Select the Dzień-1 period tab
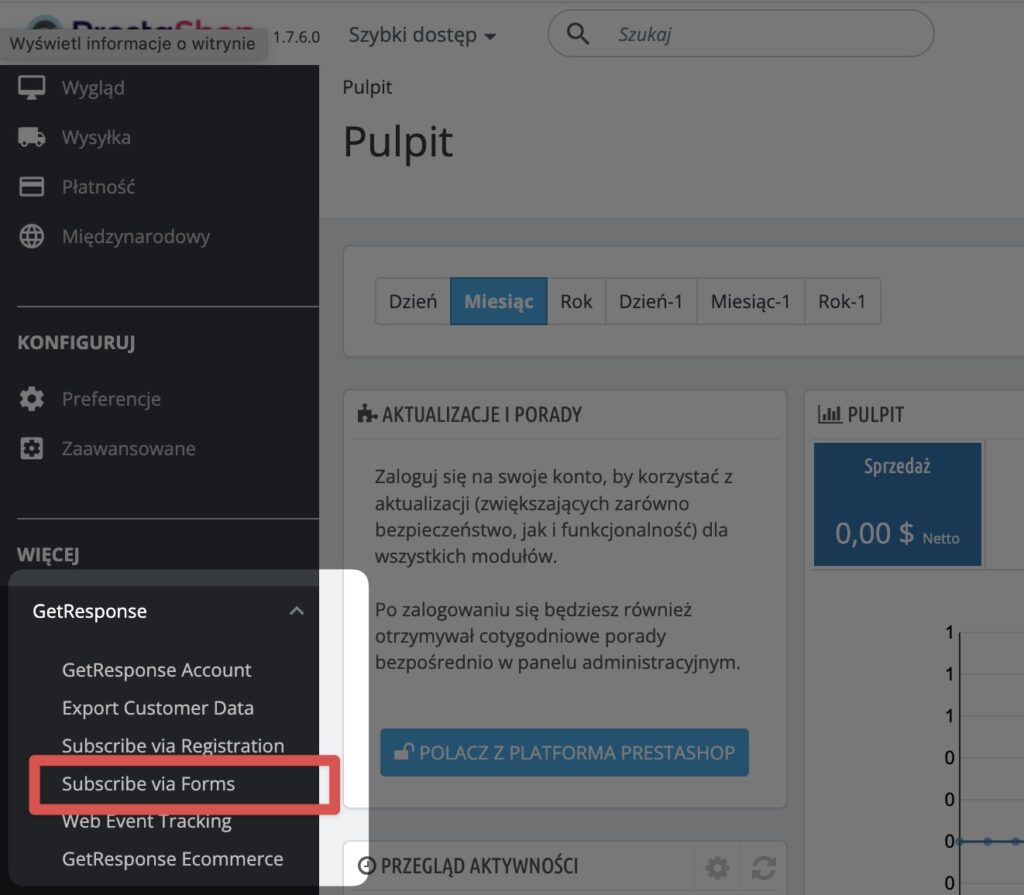Screen dimensions: 1024x895 [650, 301]
